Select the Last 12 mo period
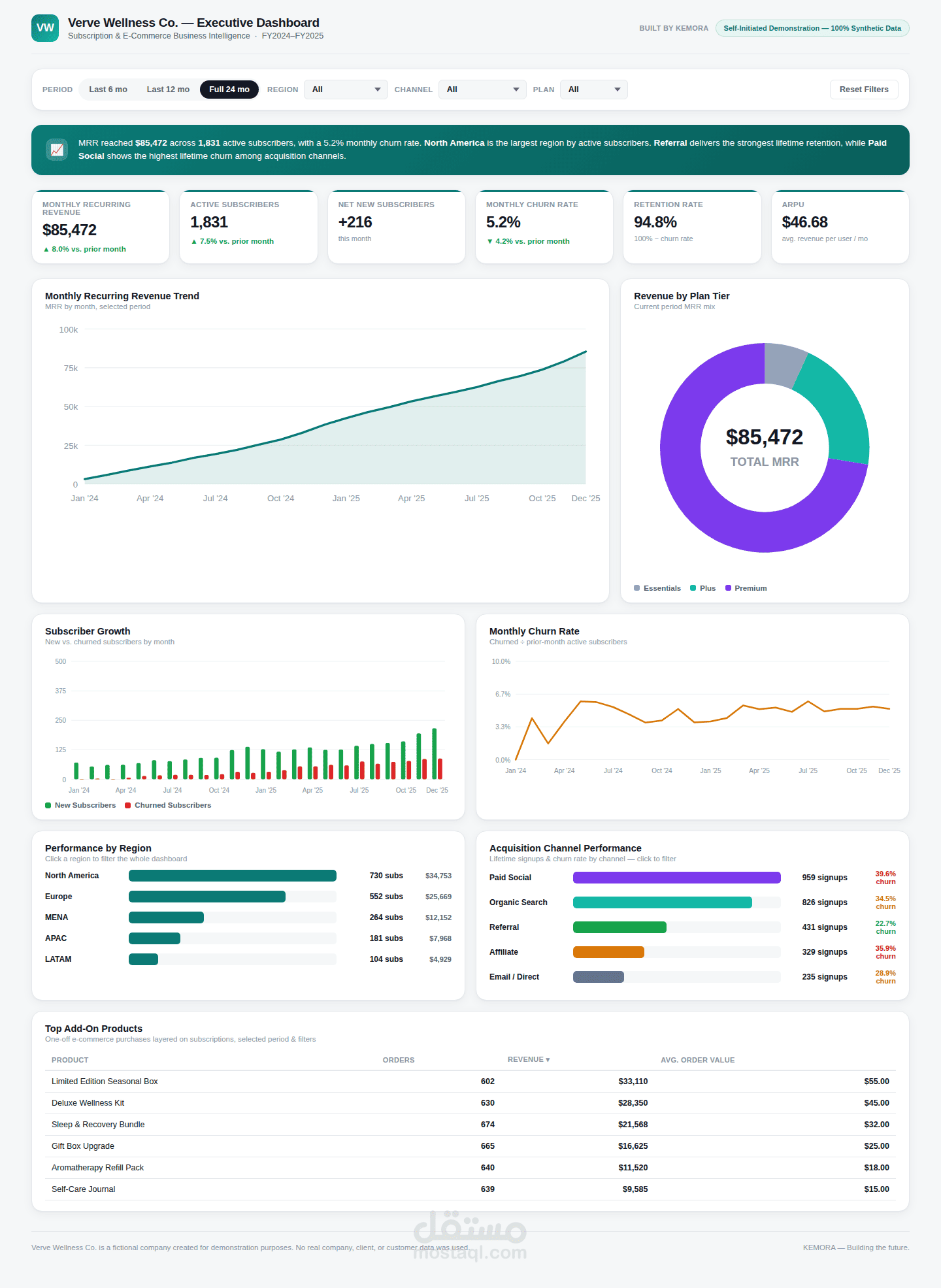This screenshot has height=1288, width=941. pos(168,90)
